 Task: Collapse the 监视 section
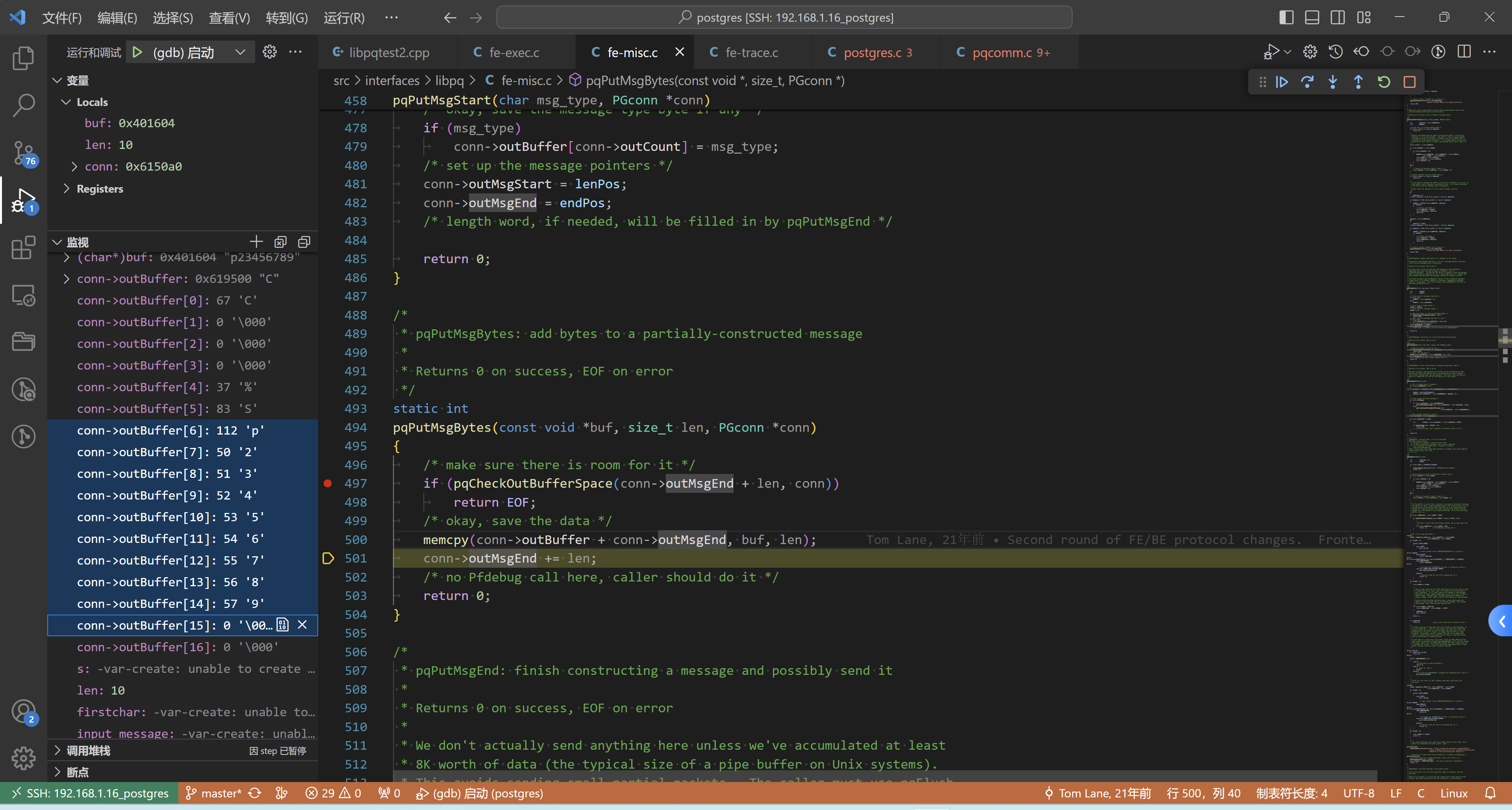pos(57,242)
